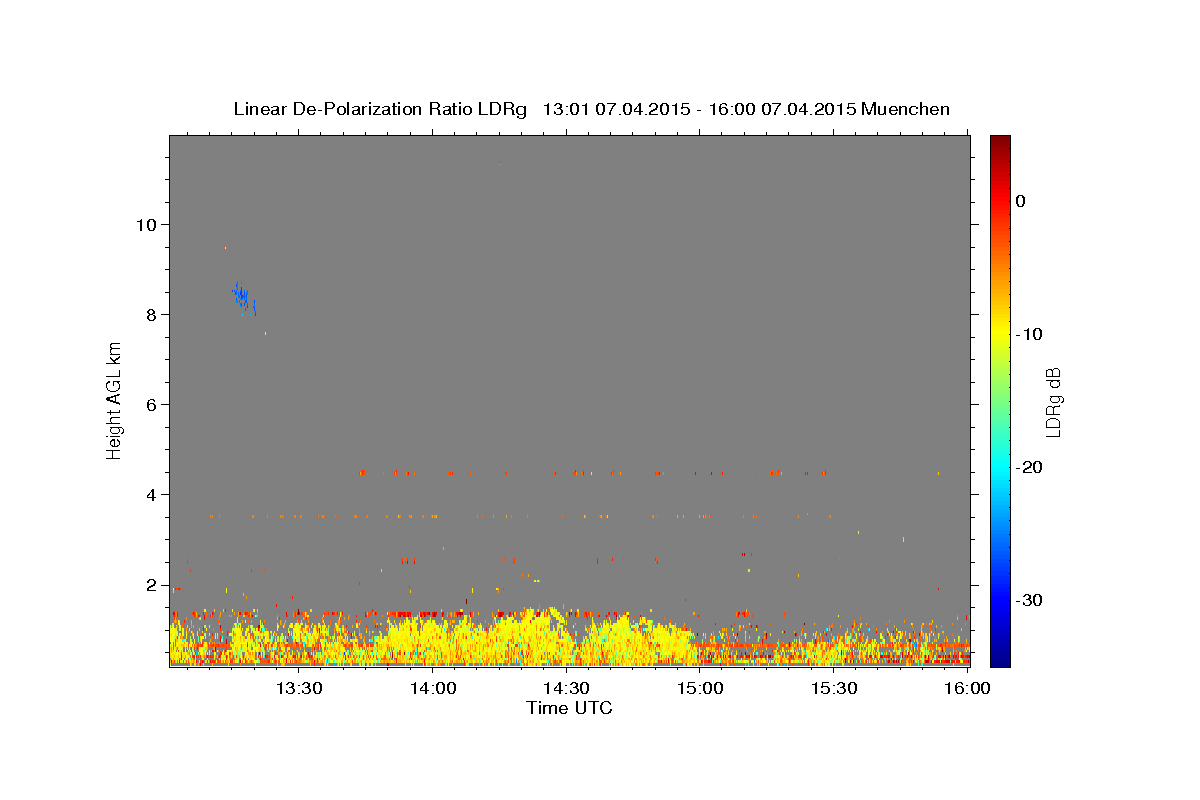Viewport: 1200px width, 800px height.
Task: Click the plot title 'Linear De-Polarization Ratio LDRg'
Action: (x=379, y=109)
